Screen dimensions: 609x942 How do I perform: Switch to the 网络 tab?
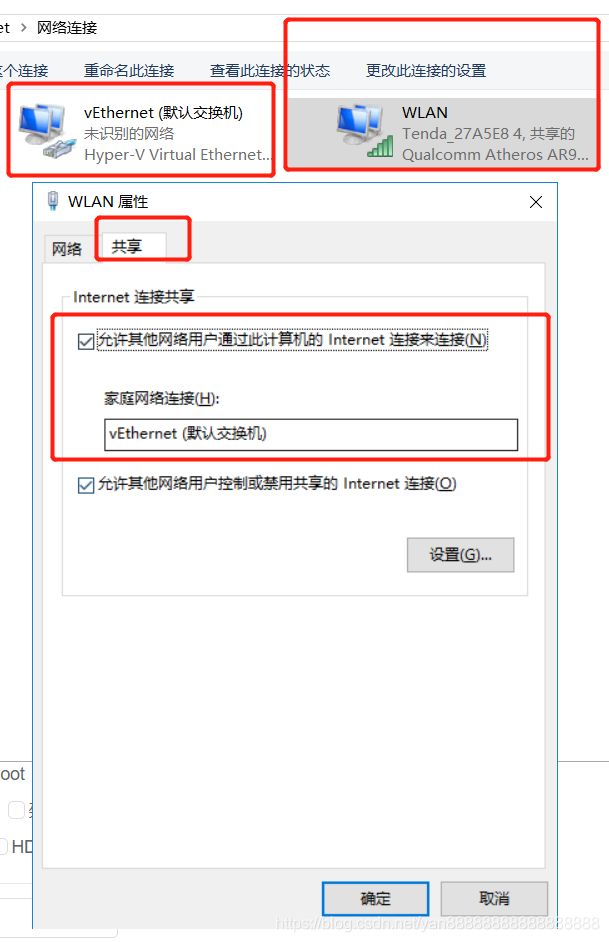click(67, 249)
